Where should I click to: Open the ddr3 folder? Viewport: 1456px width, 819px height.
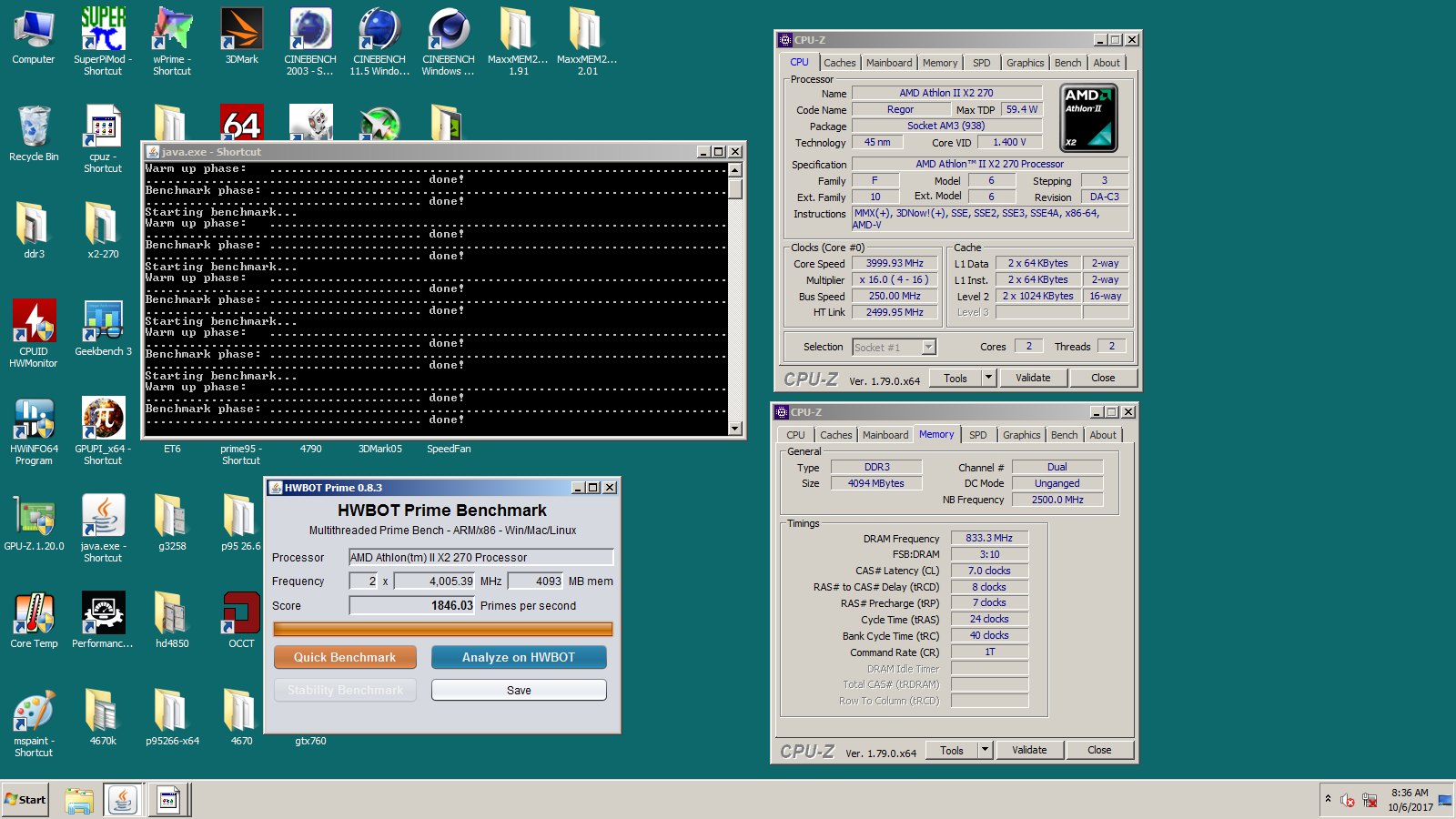(34, 230)
